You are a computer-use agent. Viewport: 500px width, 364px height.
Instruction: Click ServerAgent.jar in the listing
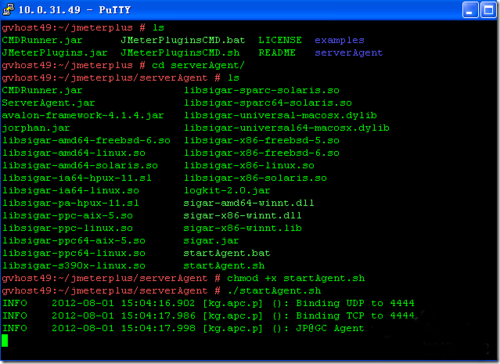click(48, 103)
